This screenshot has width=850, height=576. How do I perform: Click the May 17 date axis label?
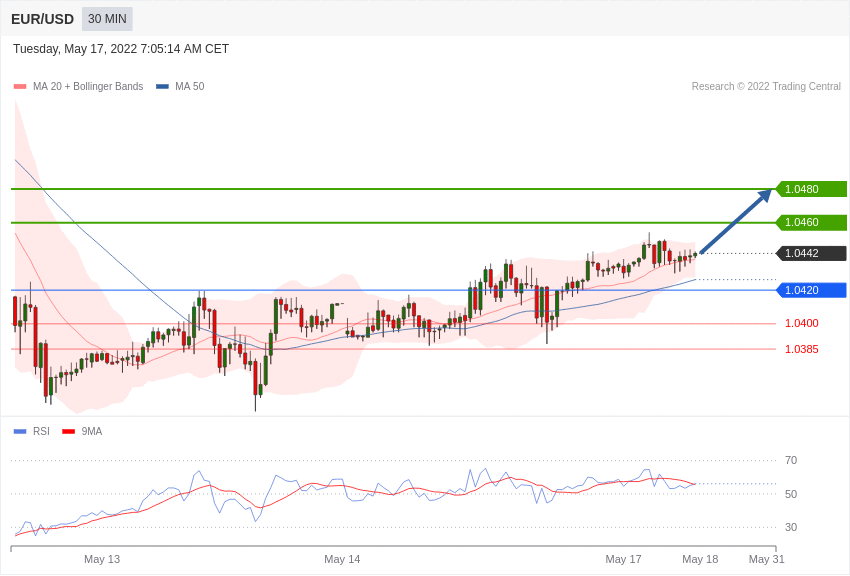tap(623, 559)
